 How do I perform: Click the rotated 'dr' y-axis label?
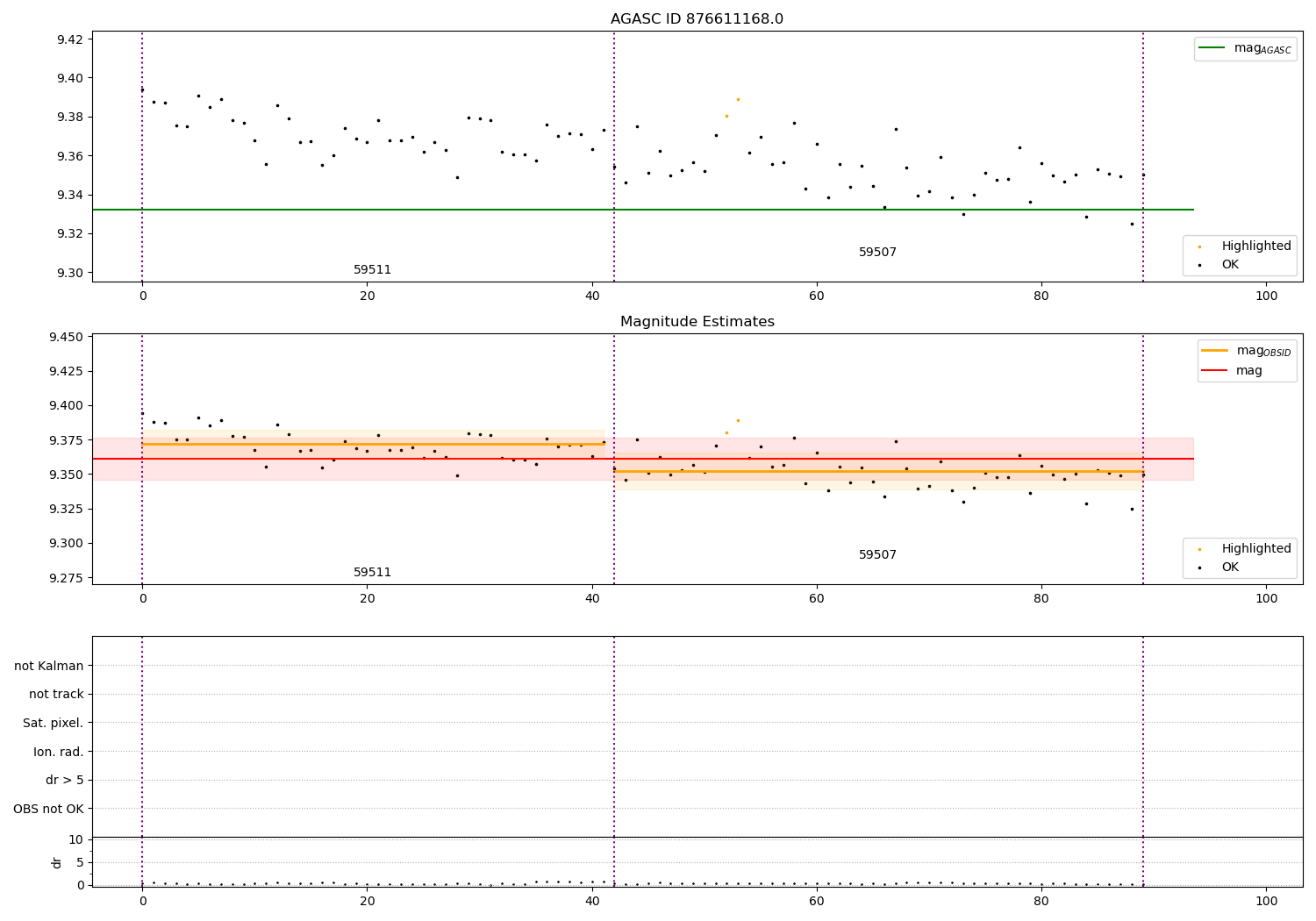coord(57,862)
